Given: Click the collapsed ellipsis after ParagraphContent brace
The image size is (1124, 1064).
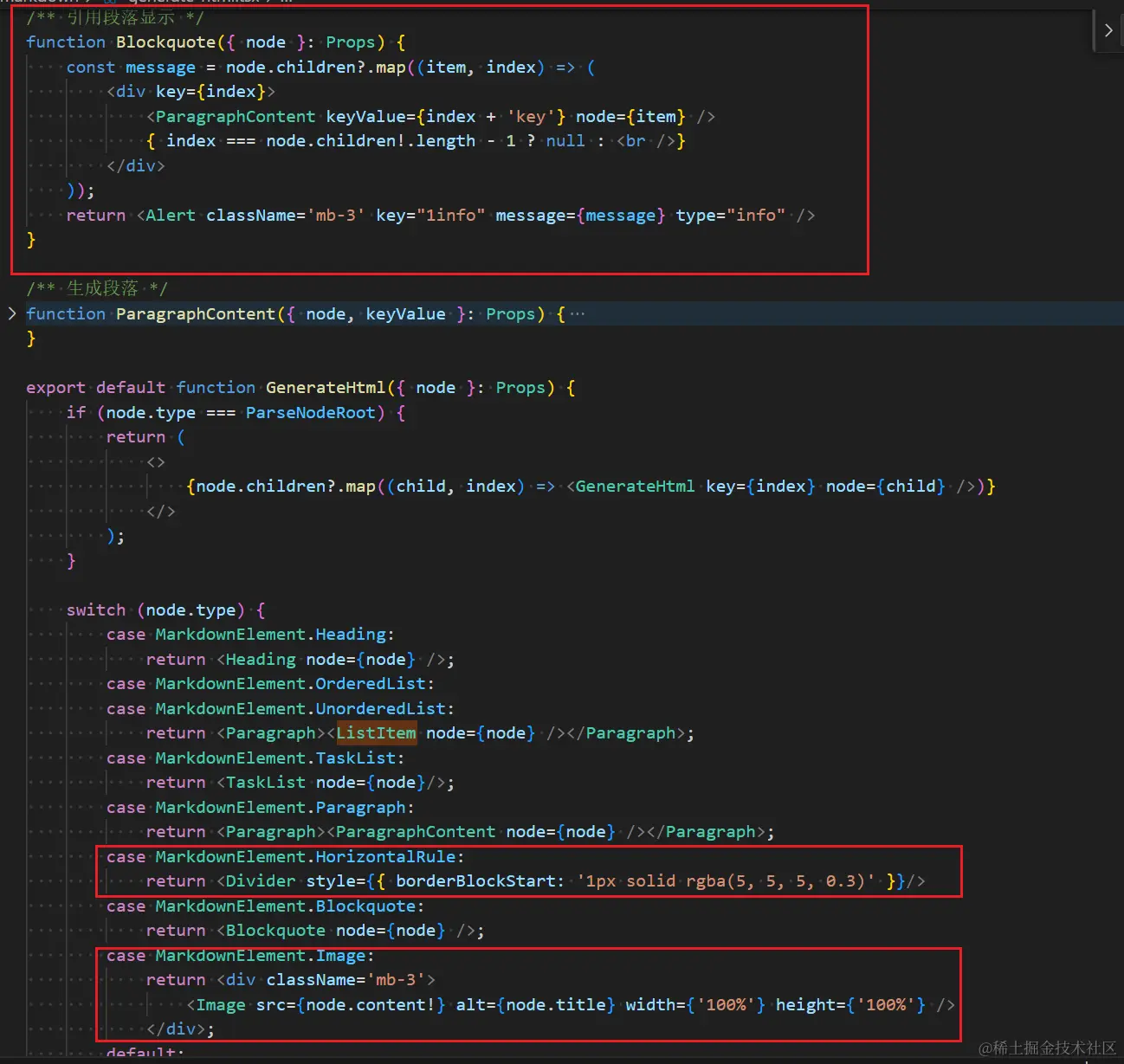Looking at the screenshot, I should (x=578, y=314).
